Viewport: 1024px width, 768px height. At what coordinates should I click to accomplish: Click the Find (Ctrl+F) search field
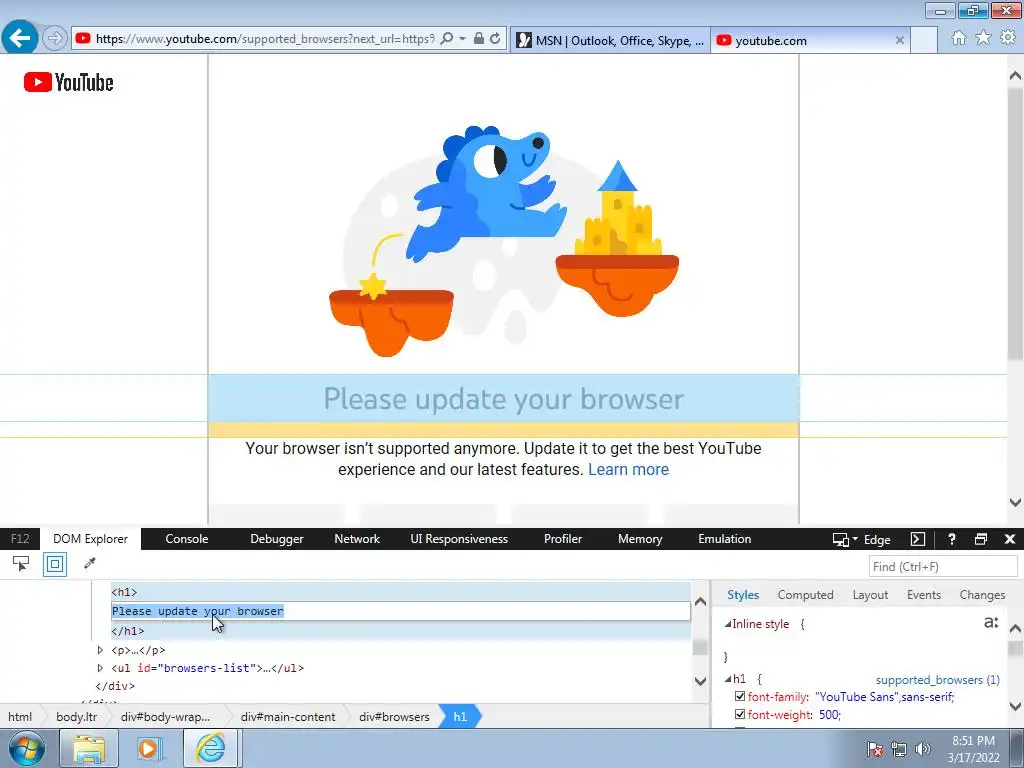tap(943, 566)
